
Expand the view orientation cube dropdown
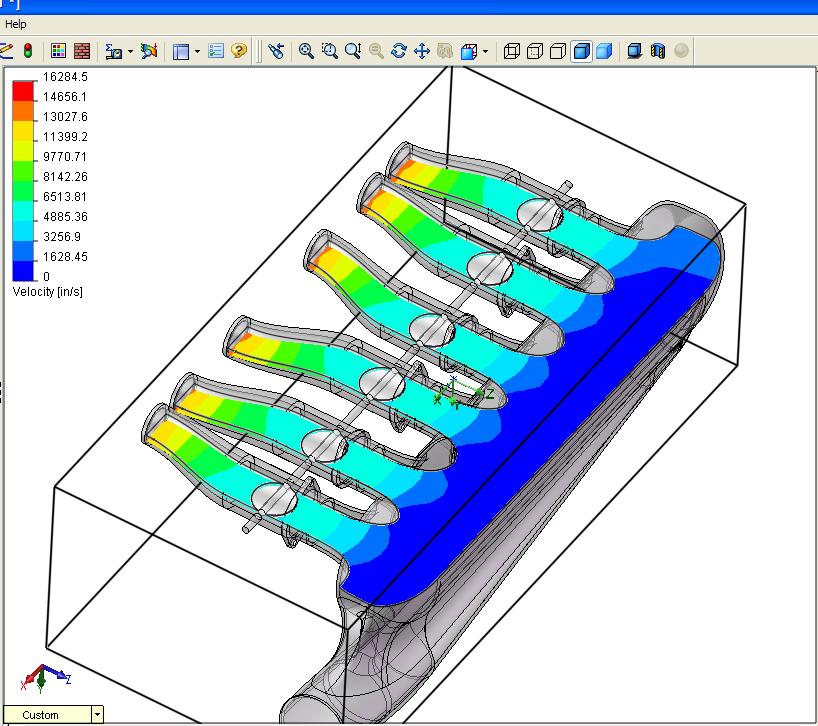486,50
